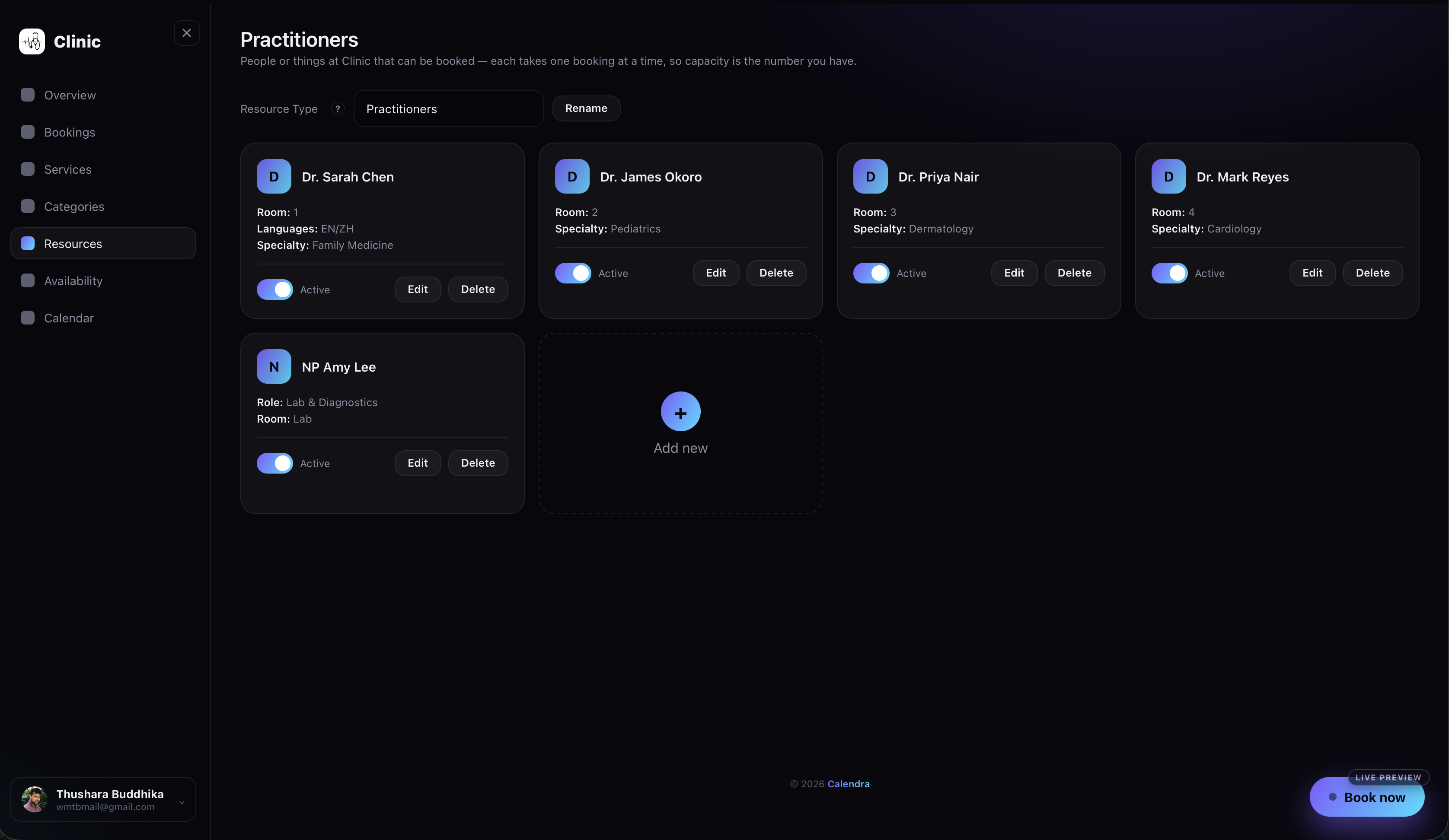Click the Resource Type name input field
Screen dimensions: 1449x840
(x=448, y=108)
